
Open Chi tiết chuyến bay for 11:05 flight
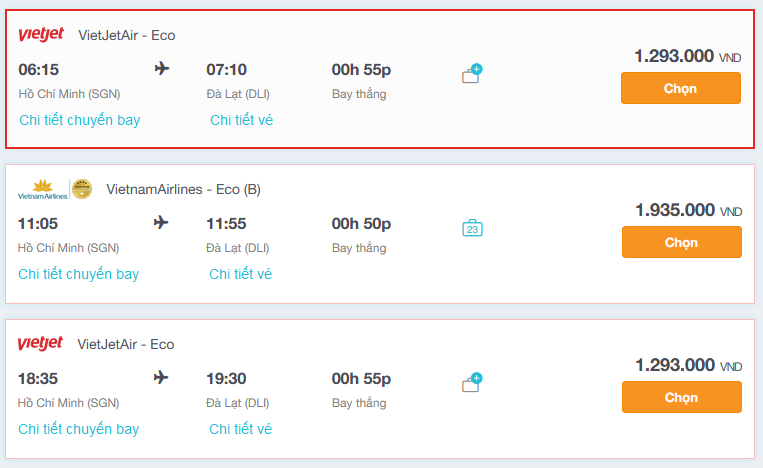click(79, 274)
